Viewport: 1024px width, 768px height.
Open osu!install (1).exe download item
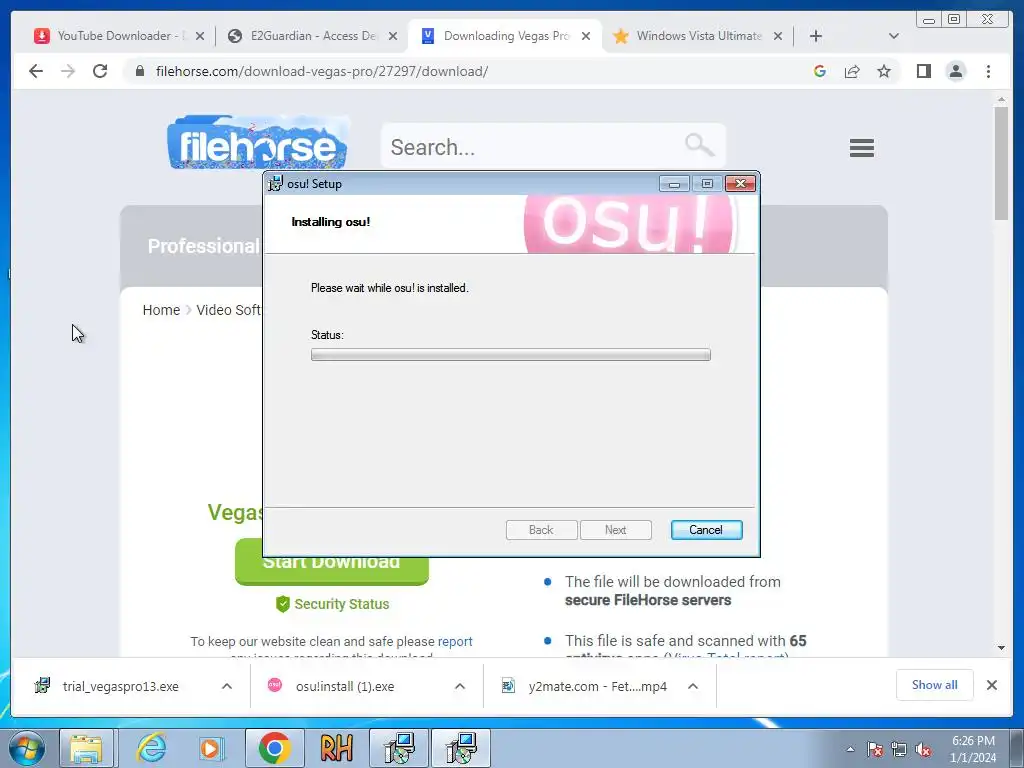tap(345, 686)
